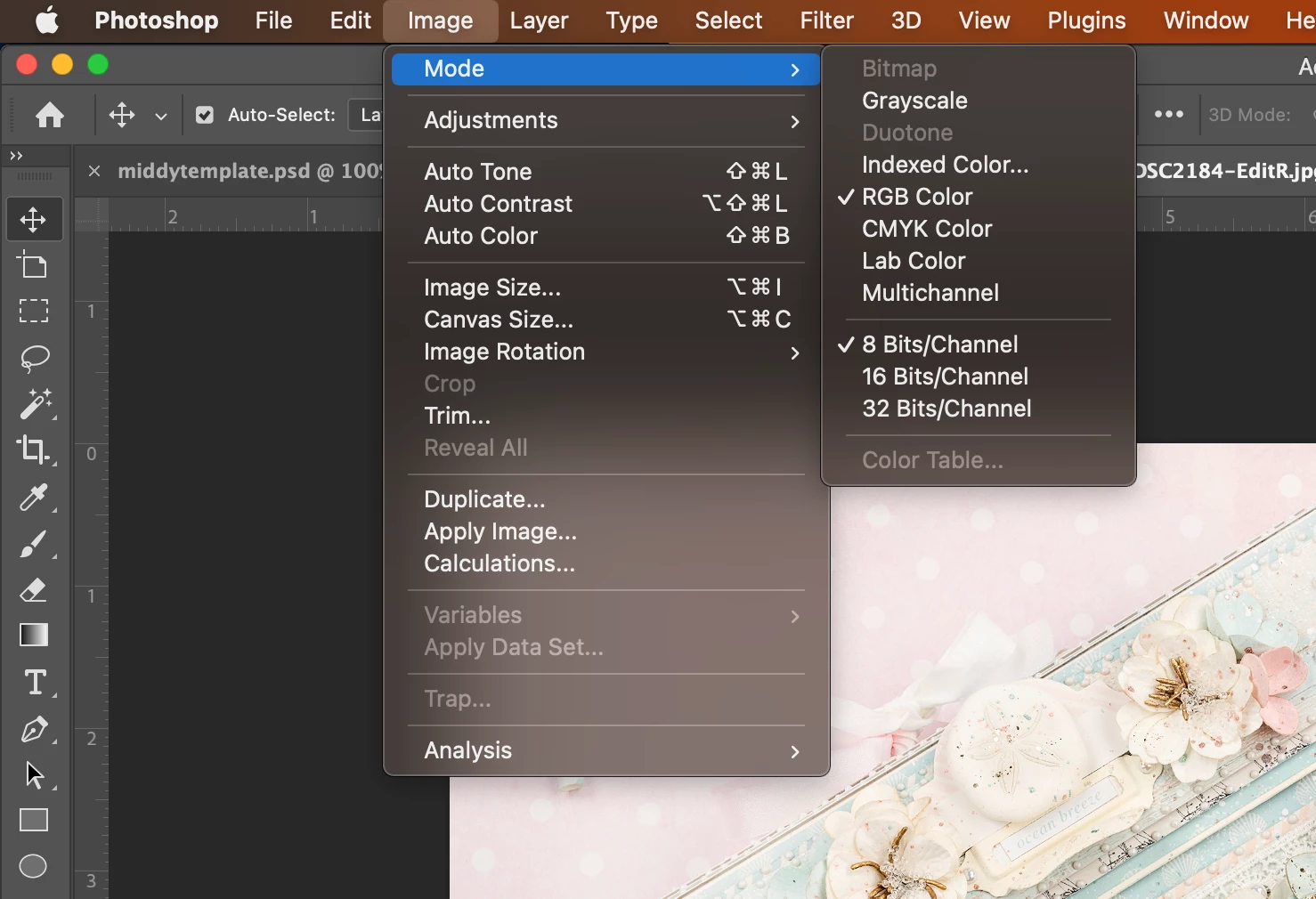Expand the toolbar with double-arrow icon
This screenshot has height=899, width=1316.
click(x=16, y=156)
